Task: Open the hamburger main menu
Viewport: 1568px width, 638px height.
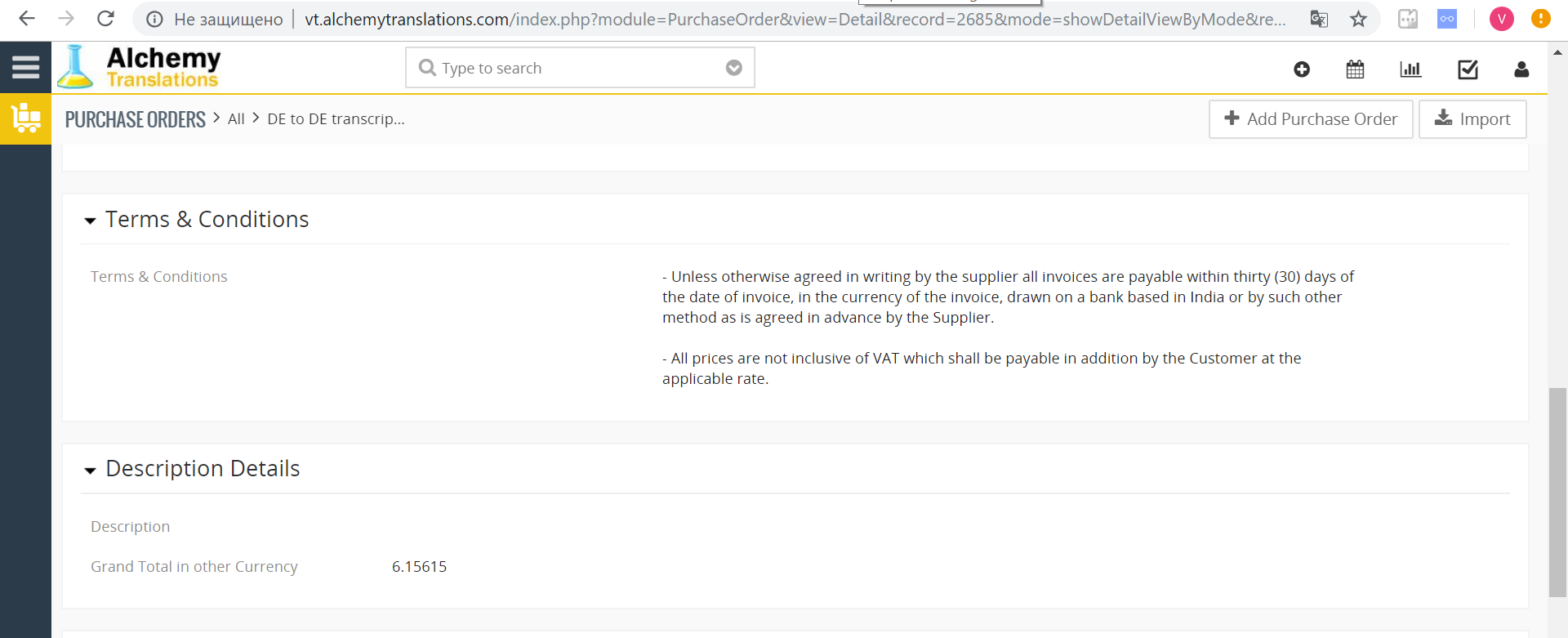Action: (25, 67)
